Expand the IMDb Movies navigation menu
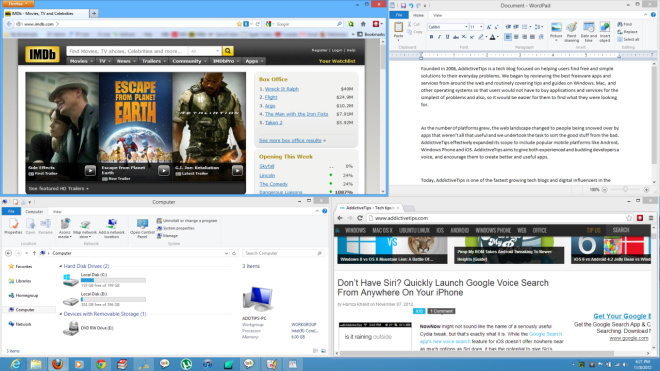This screenshot has width=660, height=371. tap(80, 61)
